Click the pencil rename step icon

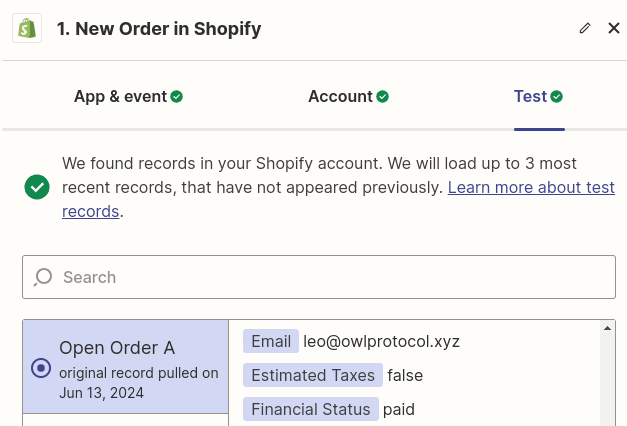click(585, 28)
